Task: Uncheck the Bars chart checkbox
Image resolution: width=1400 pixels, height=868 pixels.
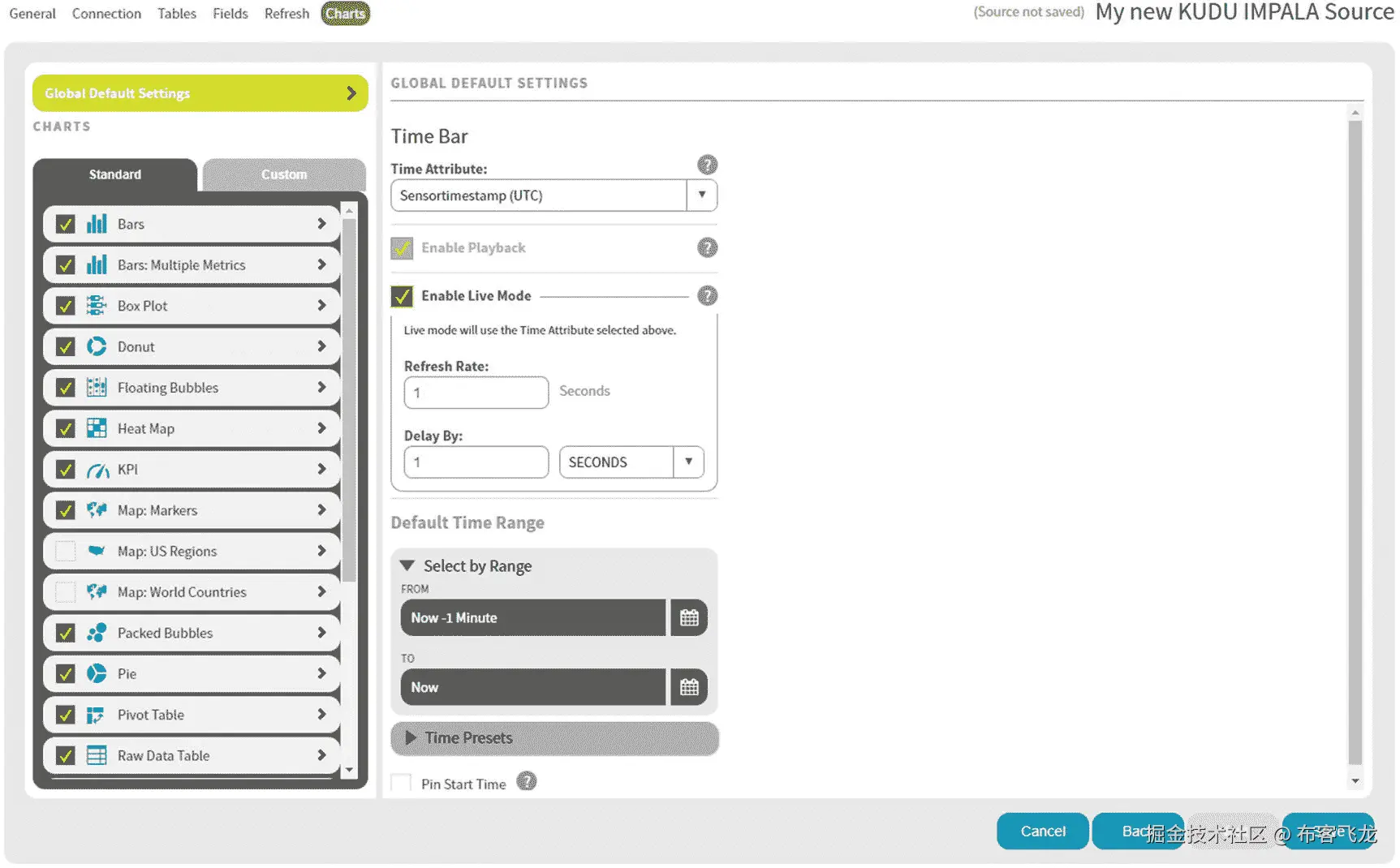Action: 66,224
